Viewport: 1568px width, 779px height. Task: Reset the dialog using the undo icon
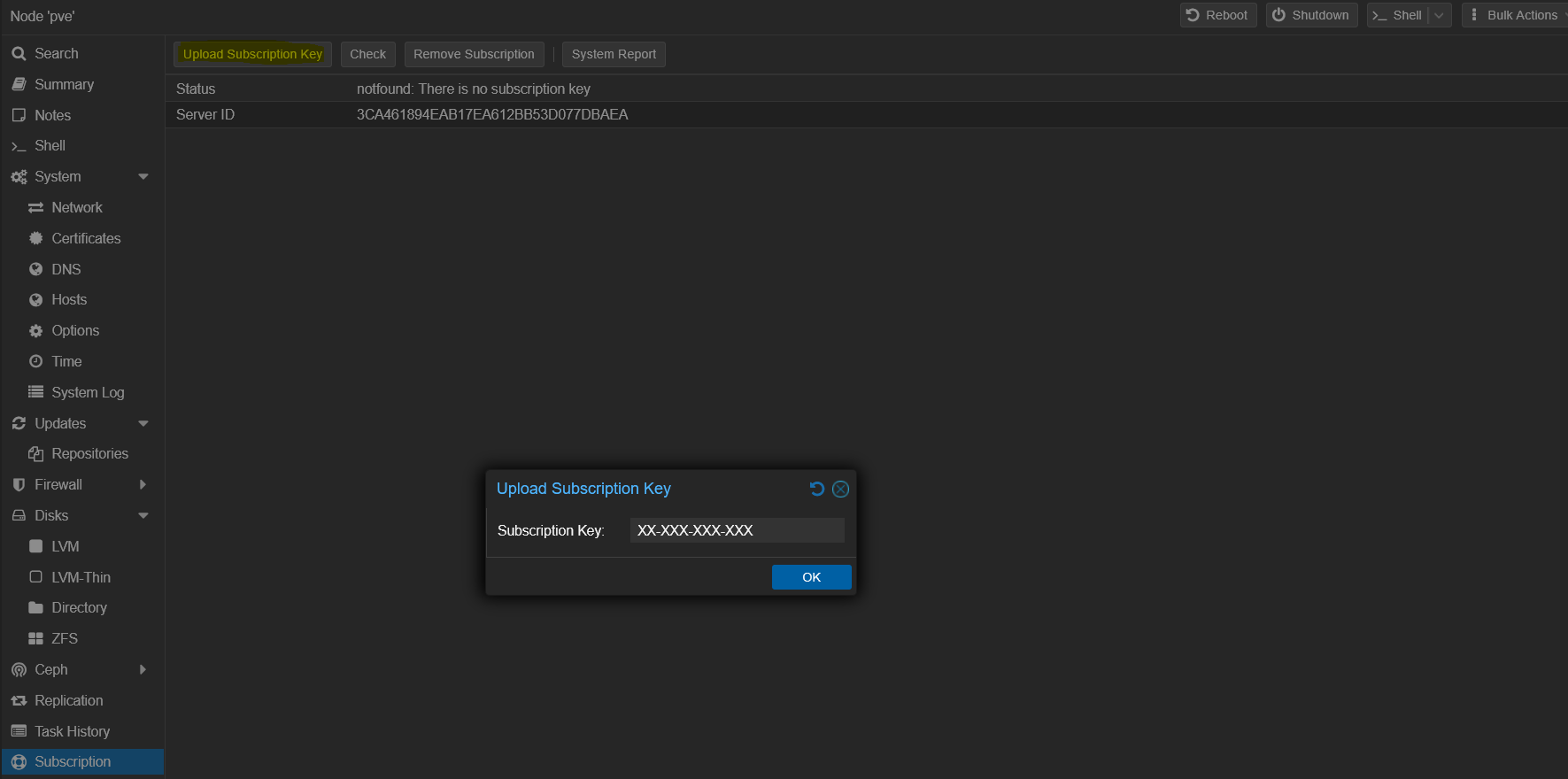(x=817, y=489)
